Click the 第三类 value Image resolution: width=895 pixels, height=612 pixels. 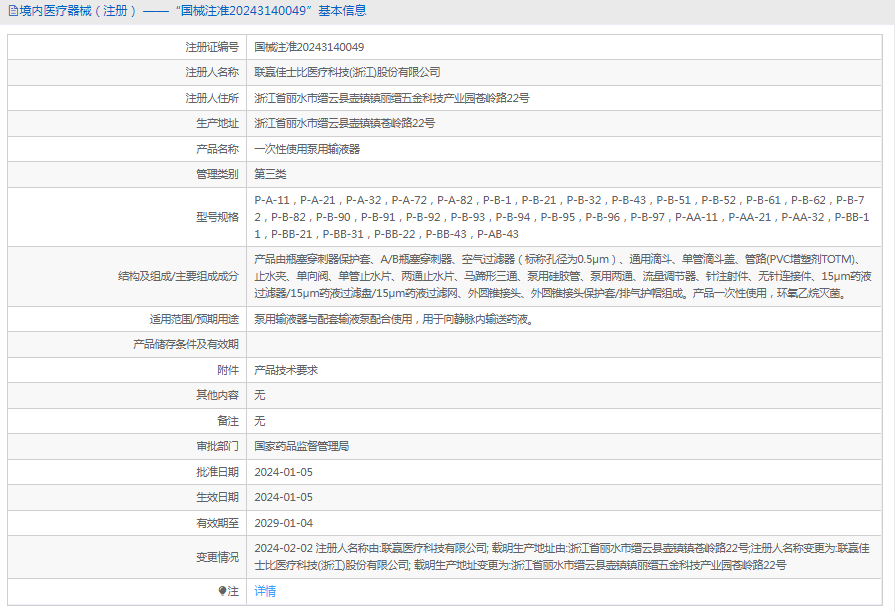click(x=270, y=174)
